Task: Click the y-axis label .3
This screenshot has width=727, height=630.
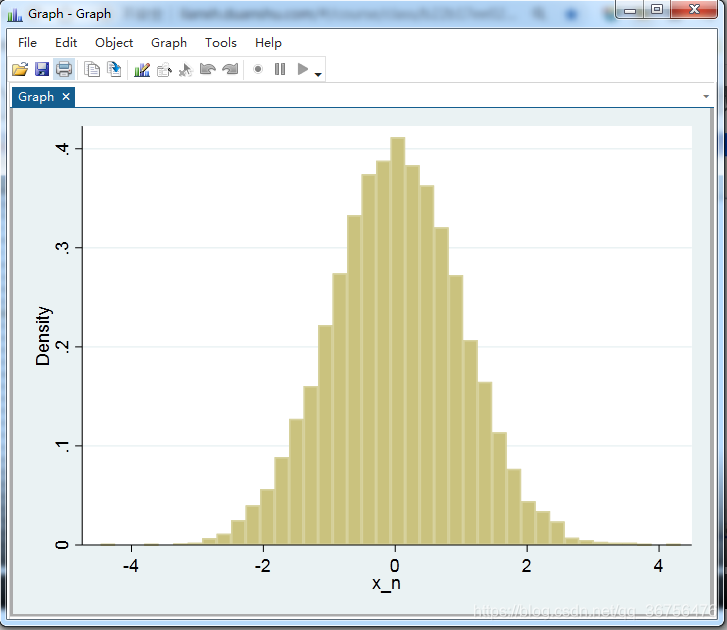Action: pyautogui.click(x=63, y=248)
